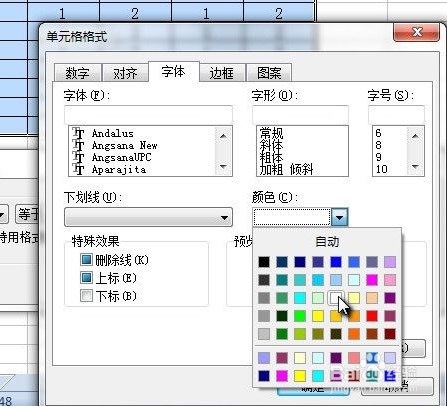
Task: Click font size list scroll down arrow
Action: [415, 166]
